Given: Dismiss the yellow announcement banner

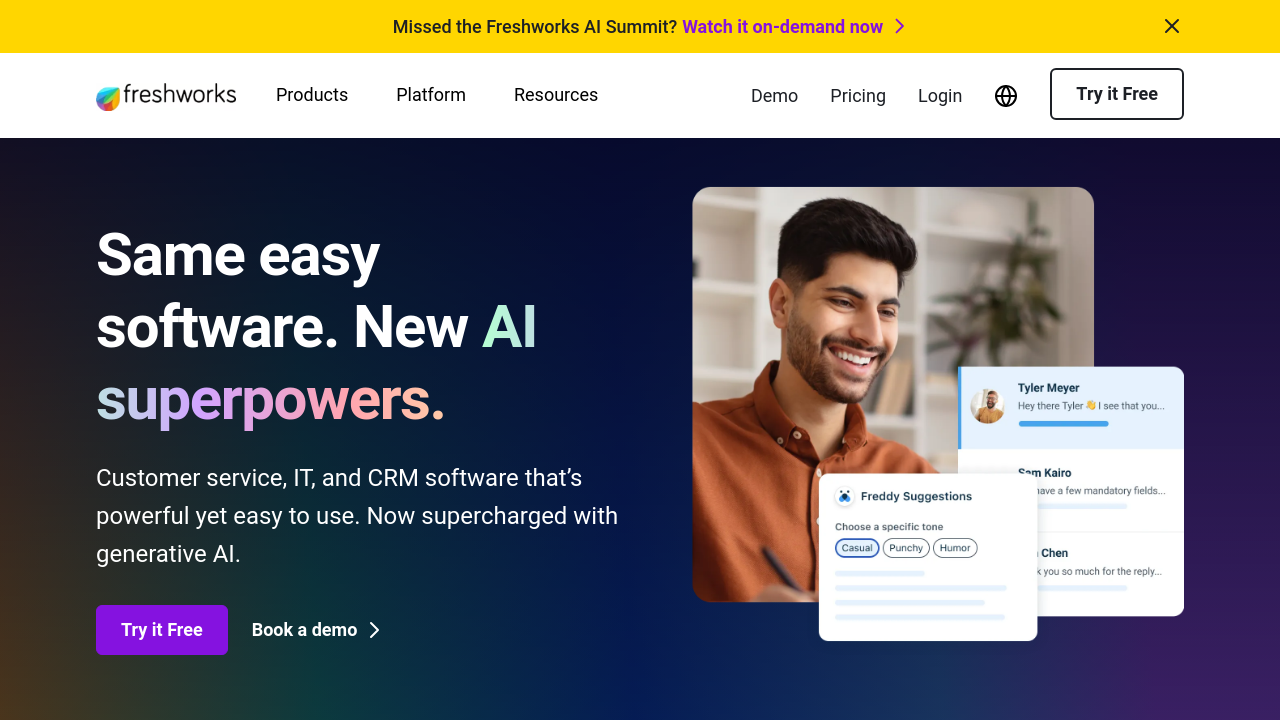Looking at the screenshot, I should click(x=1172, y=26).
